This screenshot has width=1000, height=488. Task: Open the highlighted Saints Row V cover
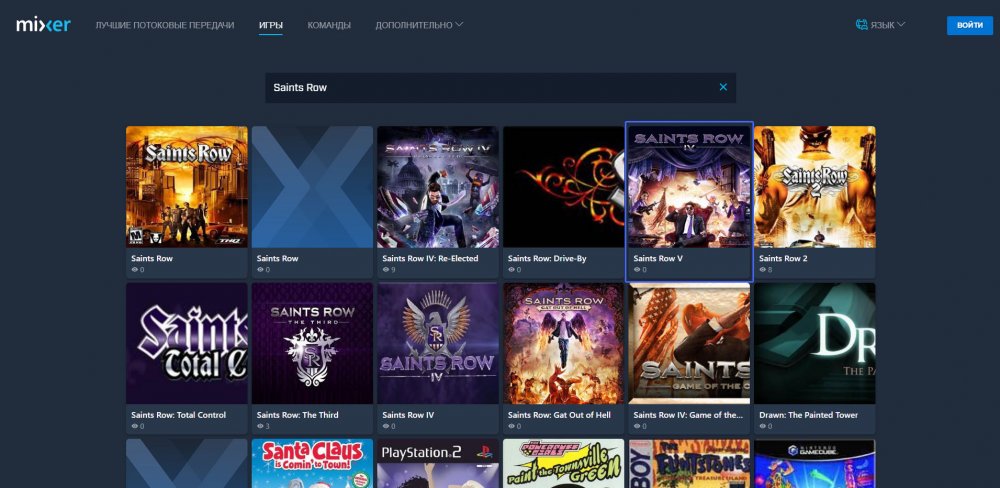coord(689,186)
